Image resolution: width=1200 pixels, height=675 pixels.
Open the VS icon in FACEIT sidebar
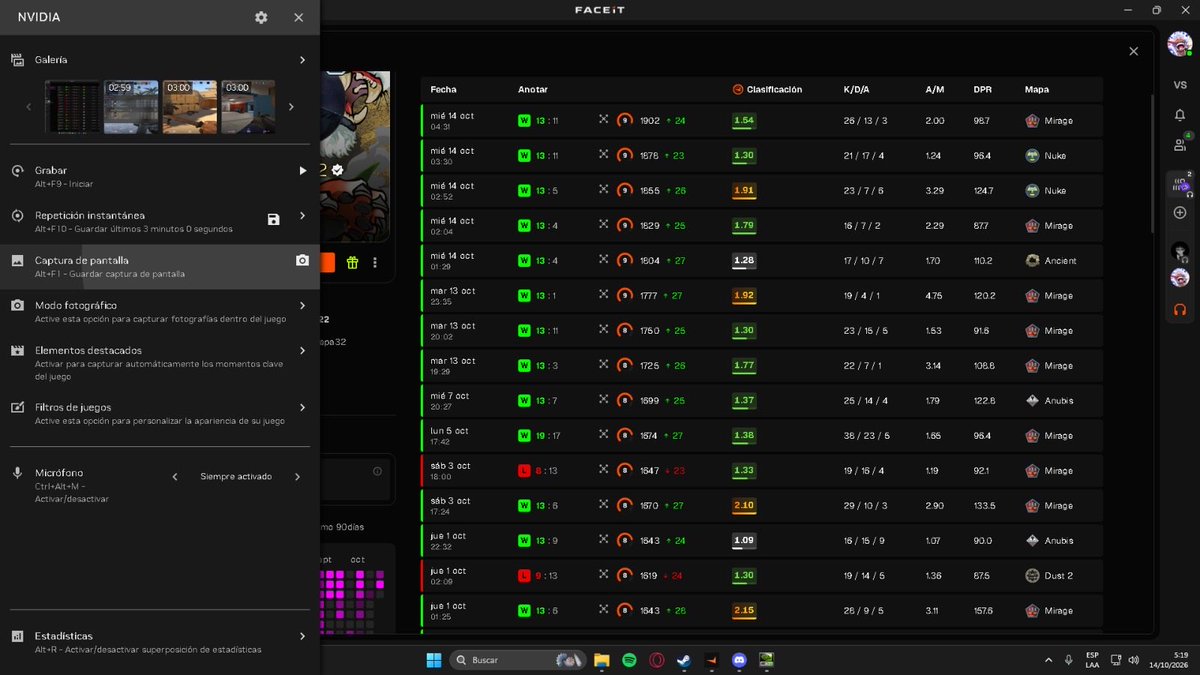click(x=1180, y=85)
